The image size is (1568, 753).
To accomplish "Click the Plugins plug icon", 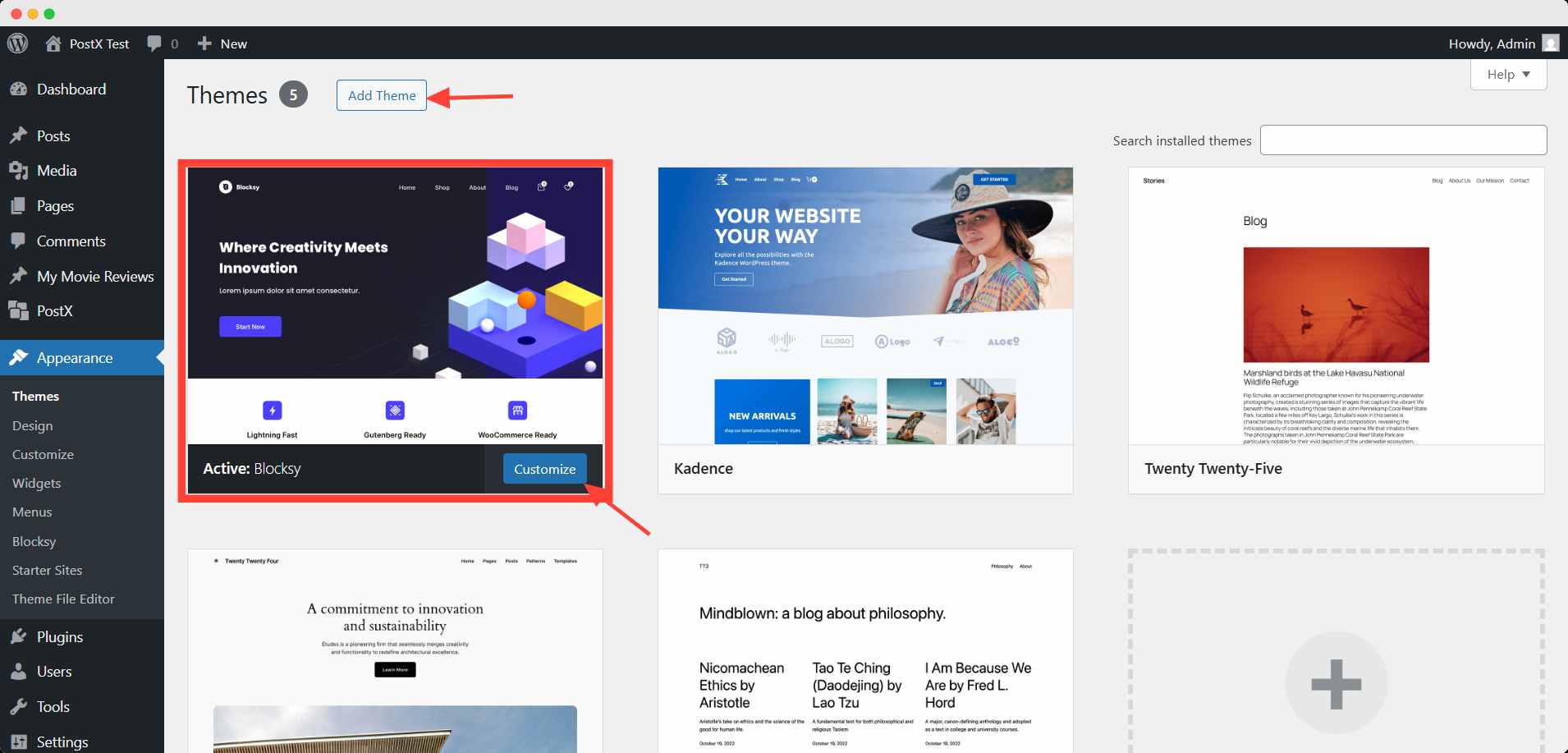I will coord(19,636).
